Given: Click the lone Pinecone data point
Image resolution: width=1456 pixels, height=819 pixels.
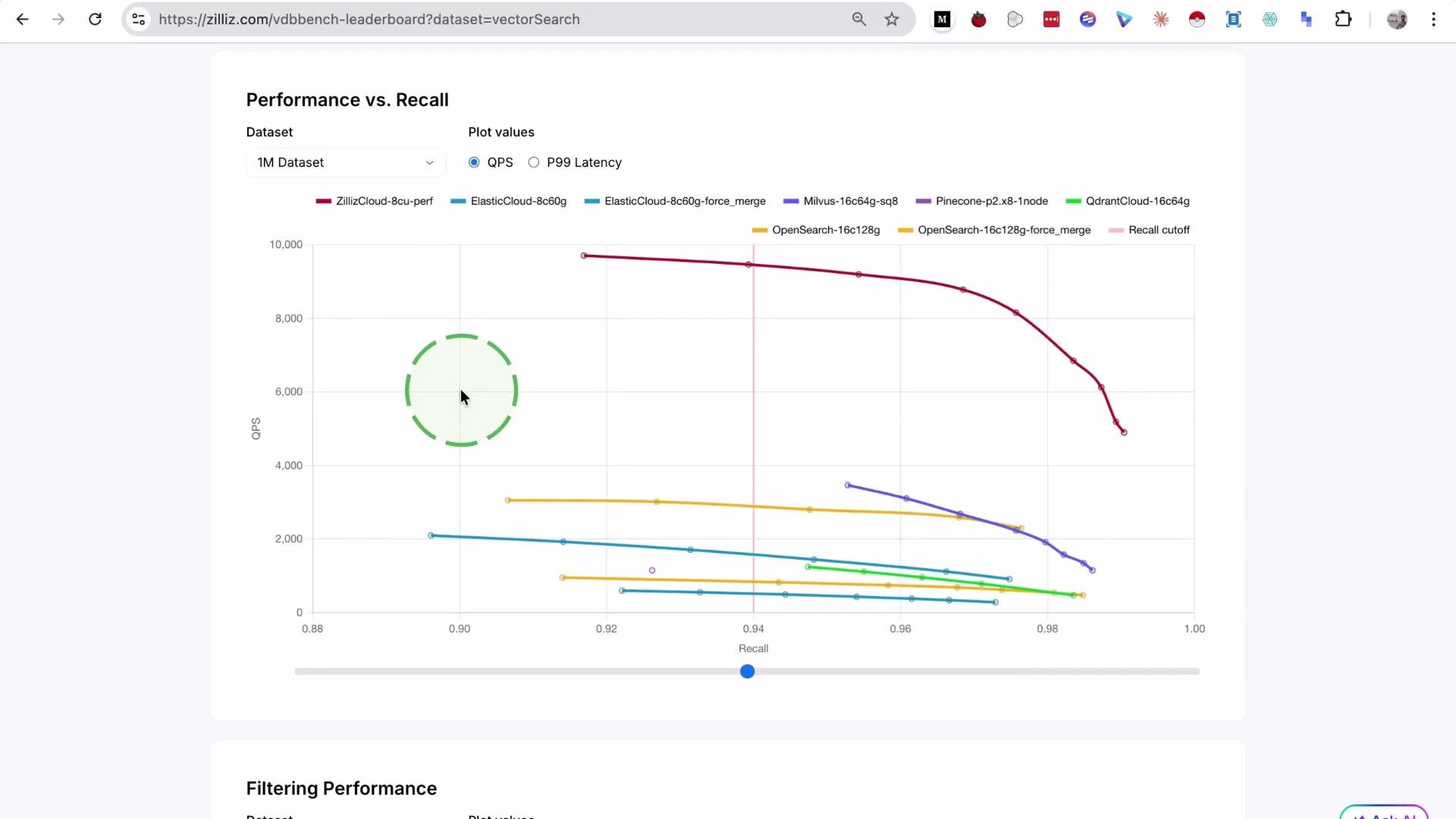Looking at the screenshot, I should click(x=652, y=570).
